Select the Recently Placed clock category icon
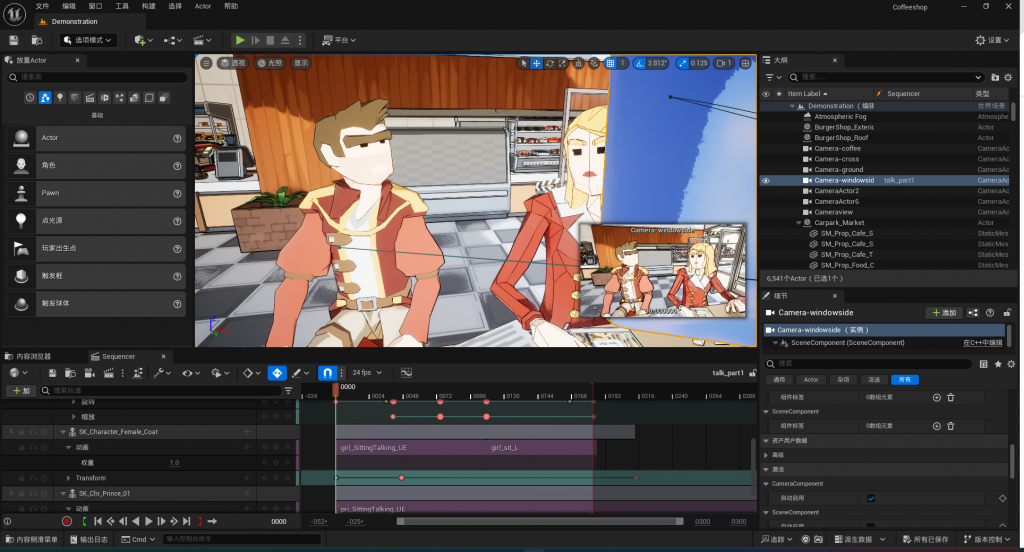This screenshot has width=1024, height=552. click(x=30, y=97)
